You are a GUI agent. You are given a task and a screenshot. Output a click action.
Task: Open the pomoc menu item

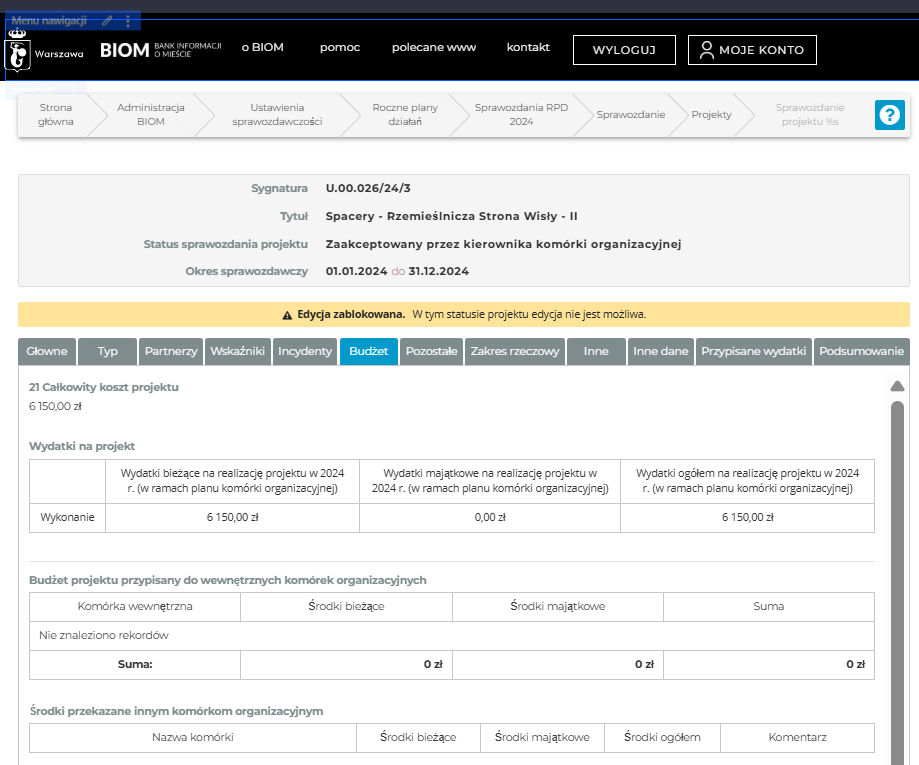[x=340, y=47]
